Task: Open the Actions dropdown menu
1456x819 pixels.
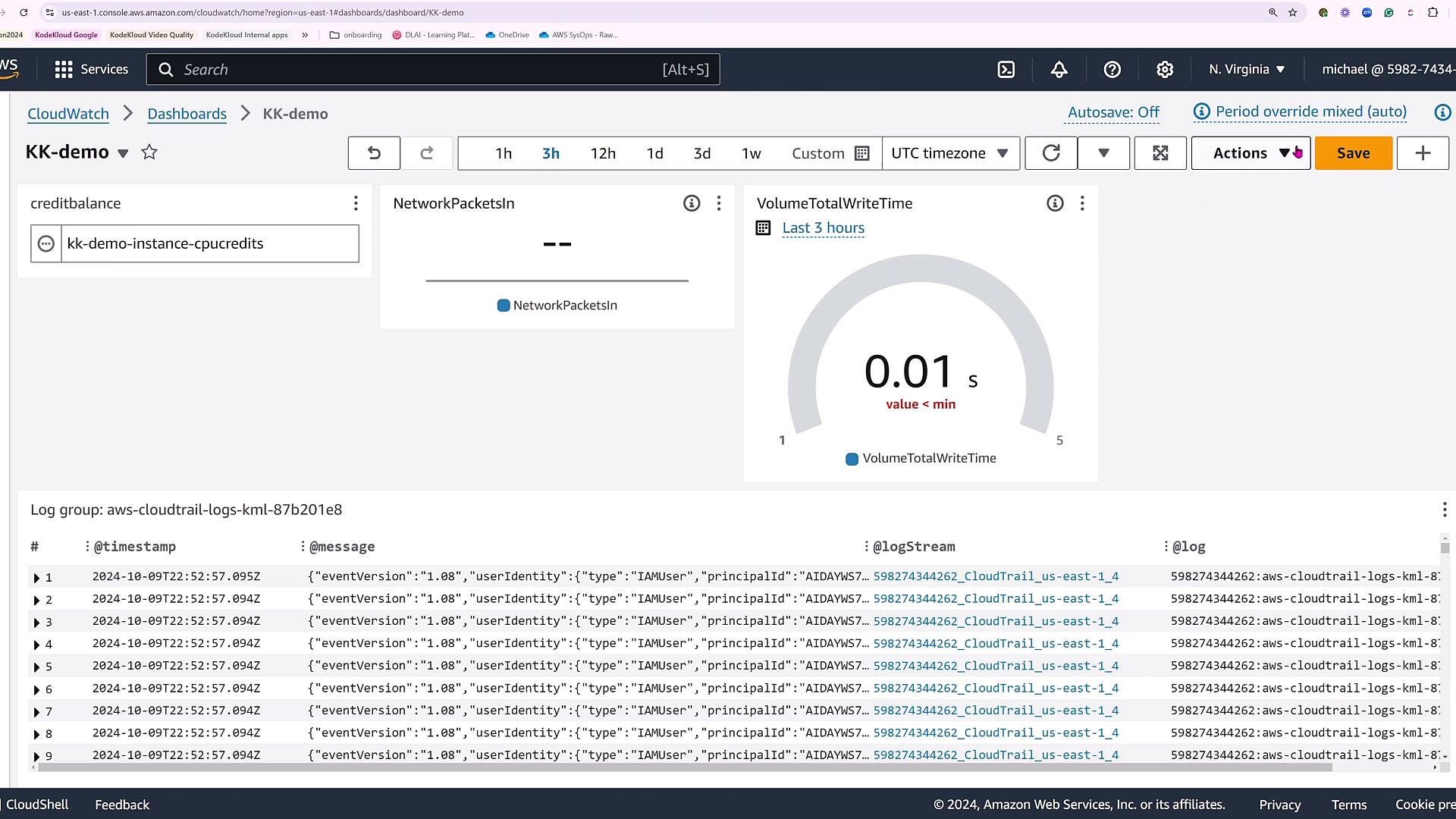Action: (1250, 153)
